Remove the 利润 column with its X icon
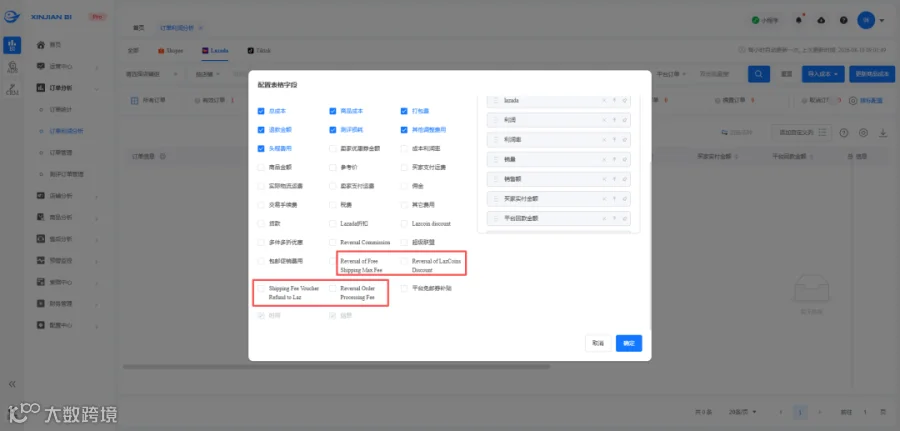This screenshot has width=900, height=431. [604, 120]
